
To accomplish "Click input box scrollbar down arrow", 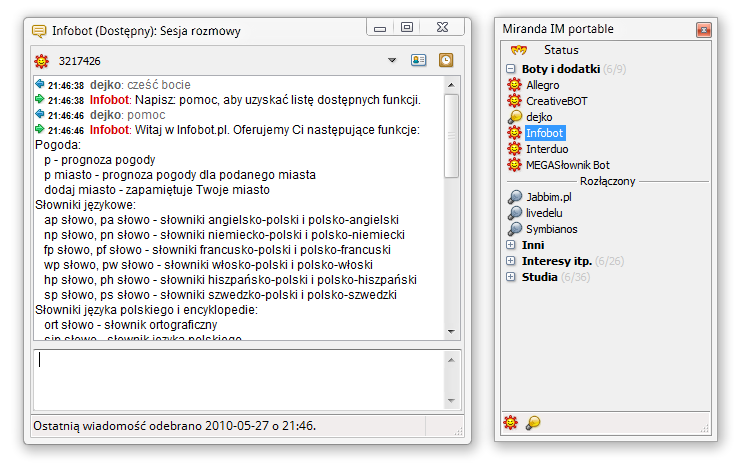I will [x=451, y=401].
